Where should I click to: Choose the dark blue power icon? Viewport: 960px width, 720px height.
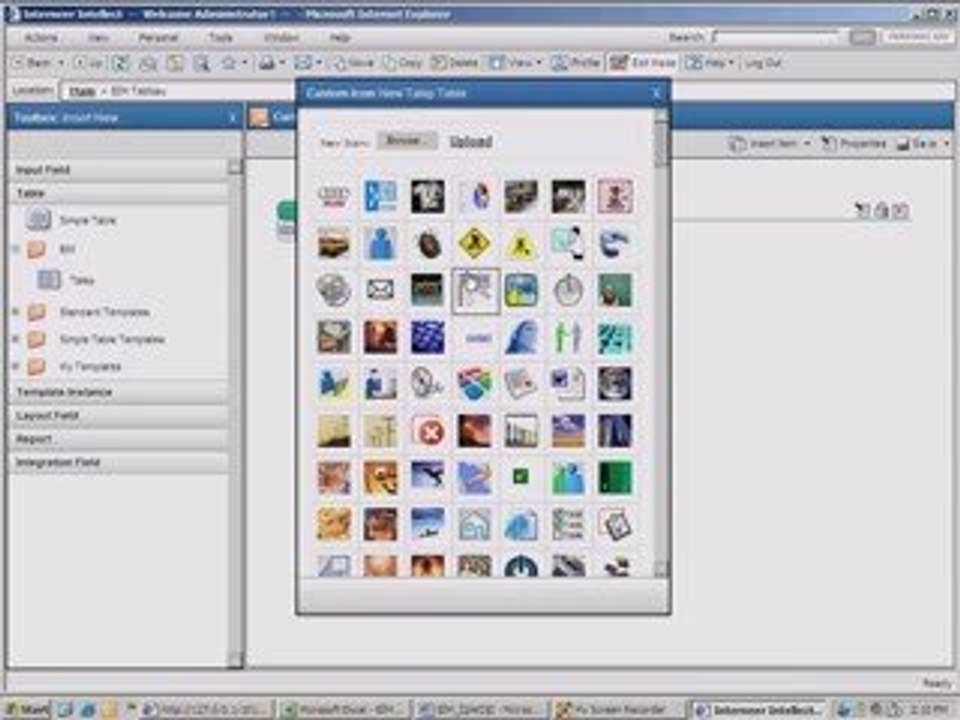tap(521, 566)
